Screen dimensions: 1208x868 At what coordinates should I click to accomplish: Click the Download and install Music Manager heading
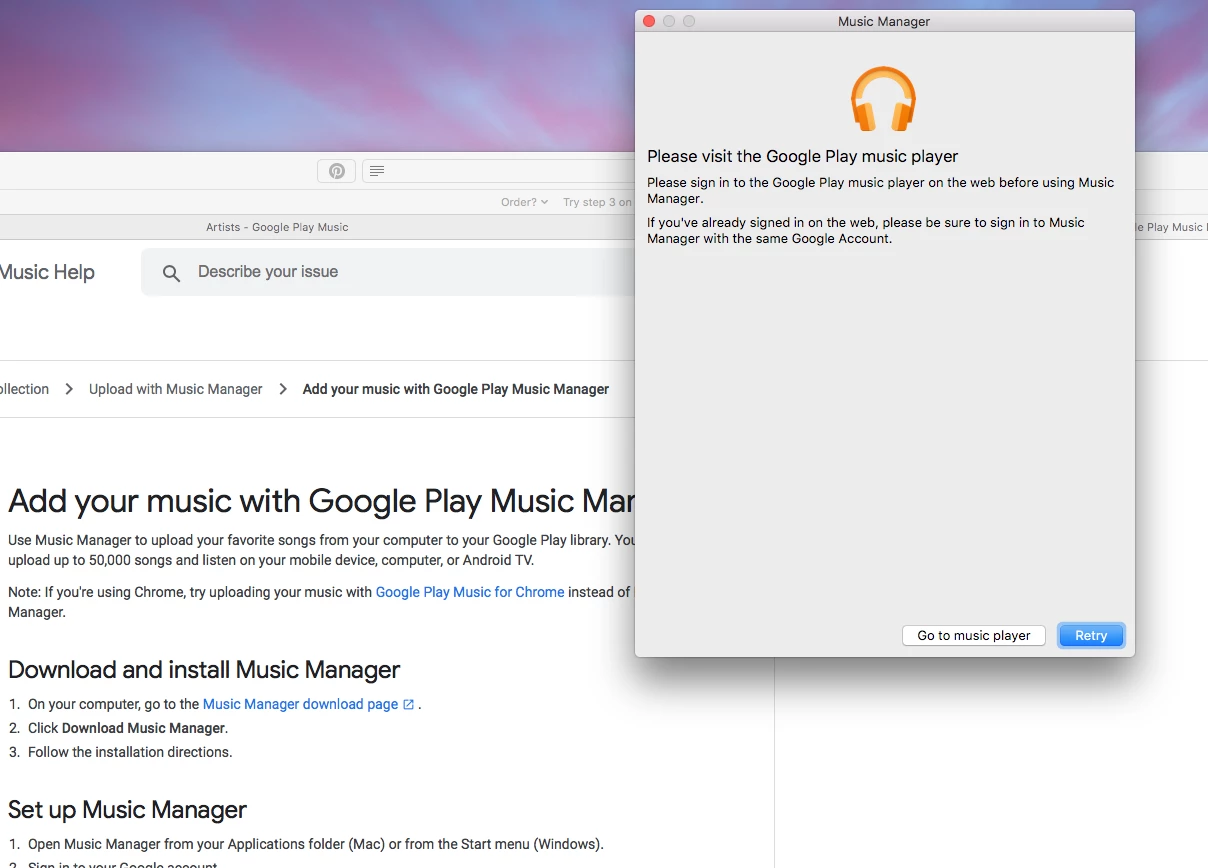(x=204, y=669)
